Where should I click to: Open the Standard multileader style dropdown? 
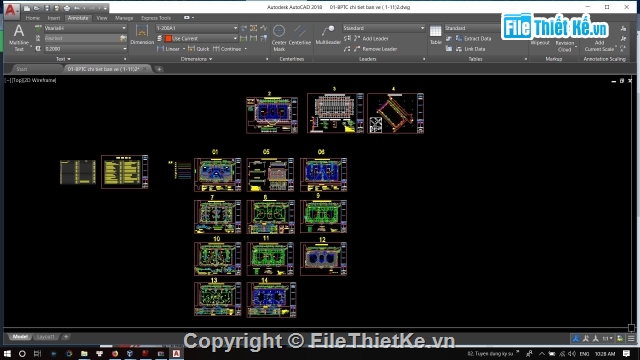[384, 28]
